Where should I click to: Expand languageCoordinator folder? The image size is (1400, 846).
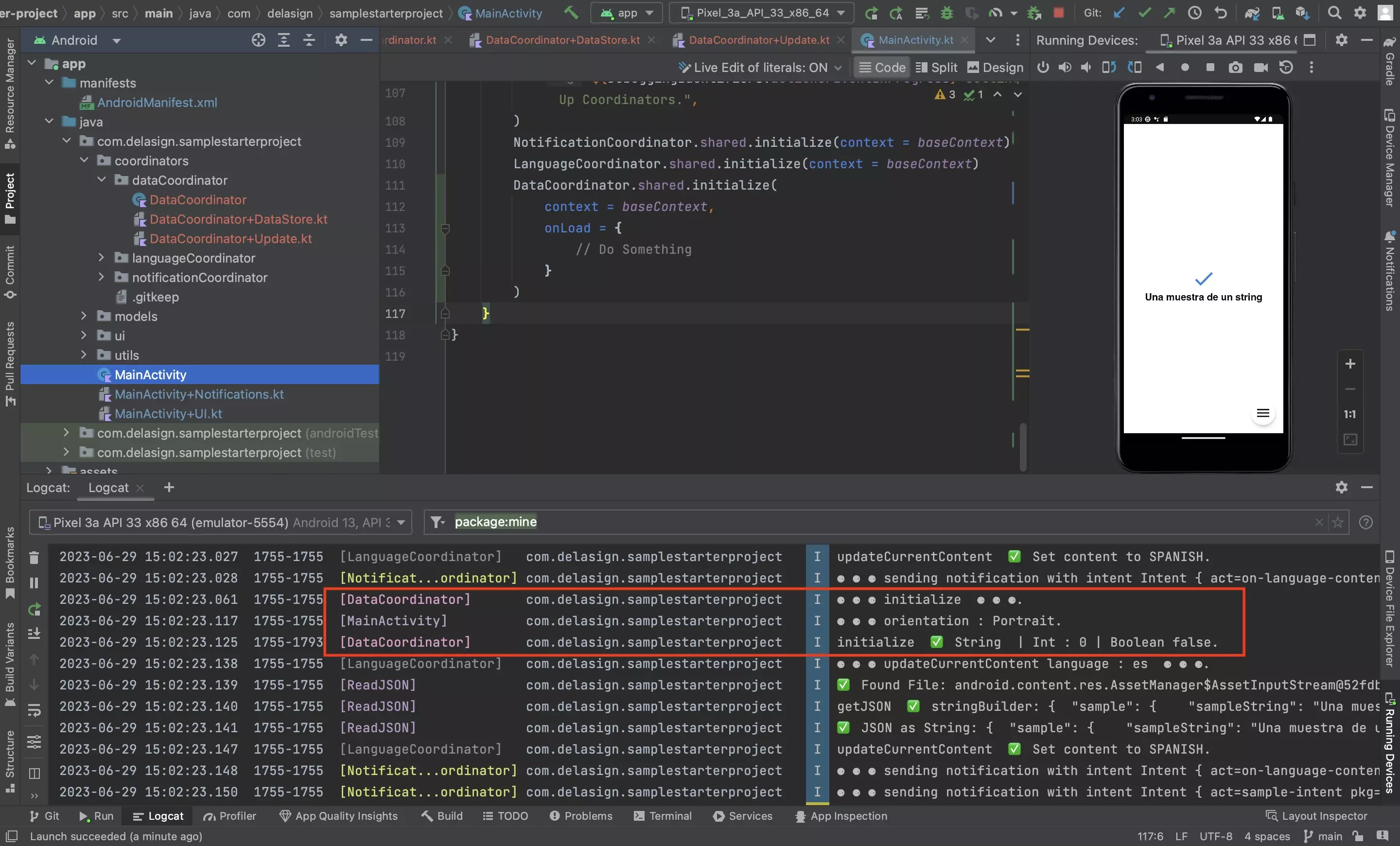click(101, 258)
